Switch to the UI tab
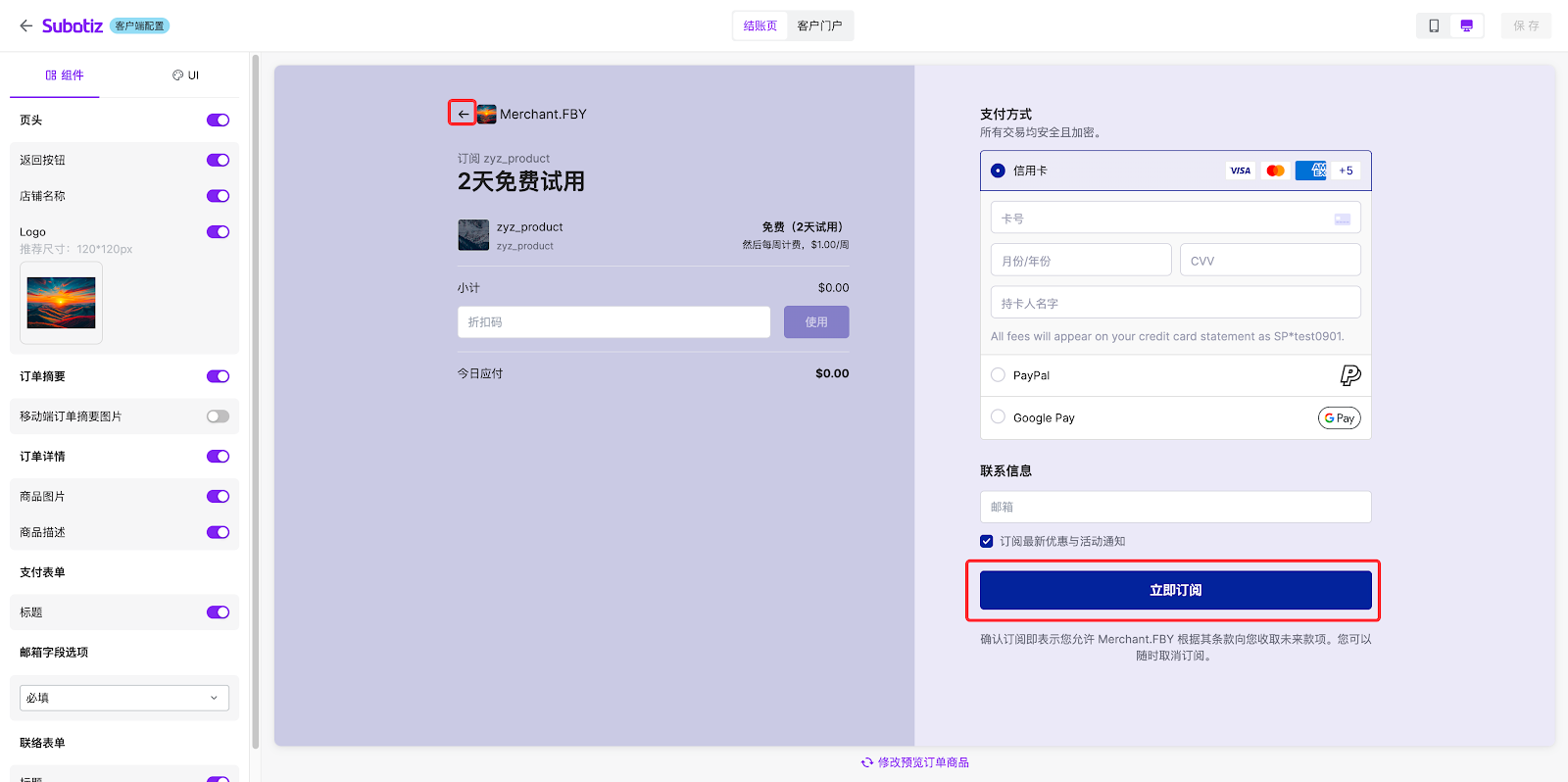The height and width of the screenshot is (782, 1568). [x=186, y=75]
